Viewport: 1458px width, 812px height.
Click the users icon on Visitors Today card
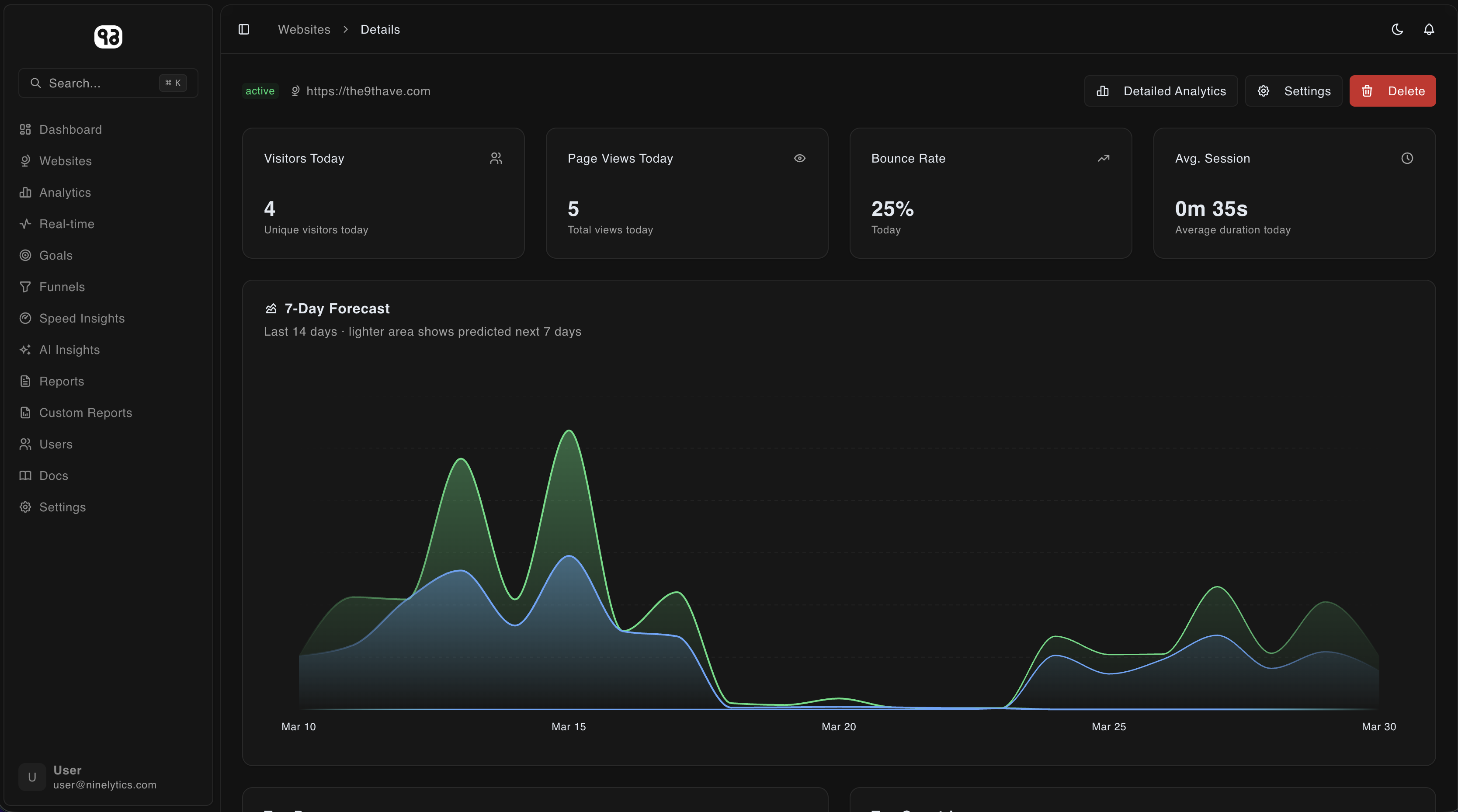[x=496, y=159]
